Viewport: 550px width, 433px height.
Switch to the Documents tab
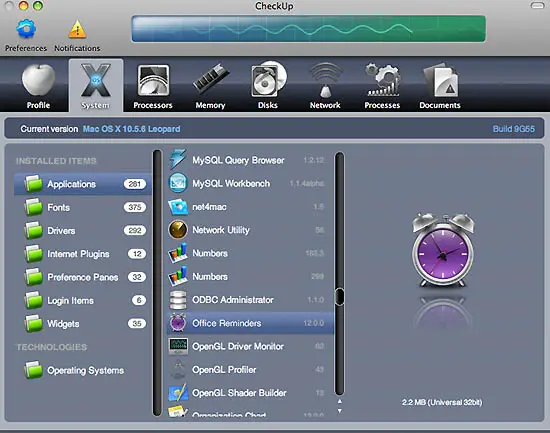440,86
